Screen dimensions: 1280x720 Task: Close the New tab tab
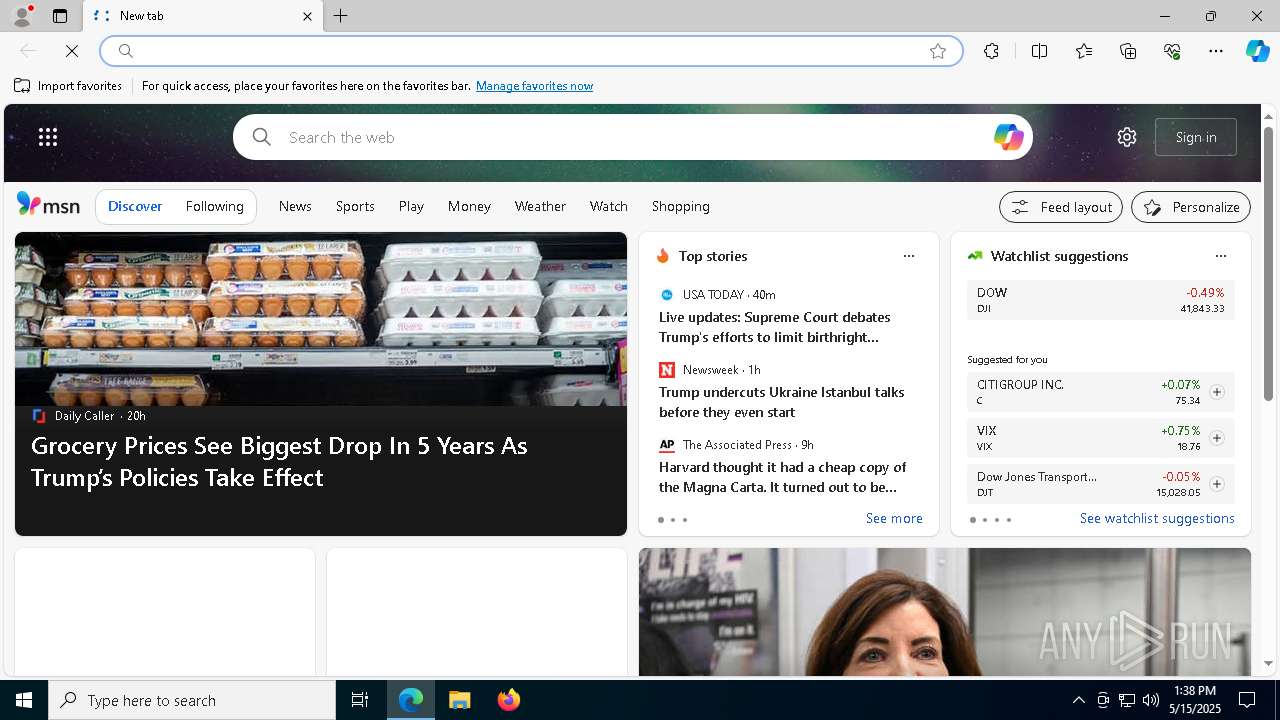click(307, 16)
